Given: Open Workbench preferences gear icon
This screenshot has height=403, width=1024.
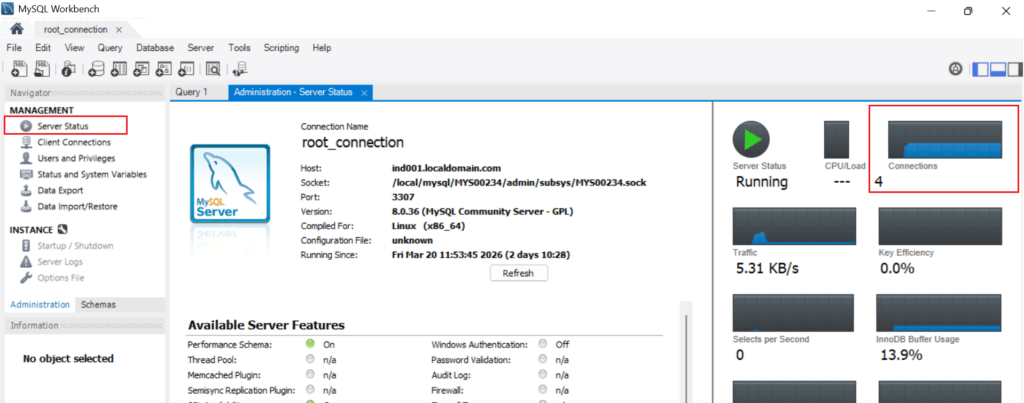Looking at the screenshot, I should [x=956, y=69].
